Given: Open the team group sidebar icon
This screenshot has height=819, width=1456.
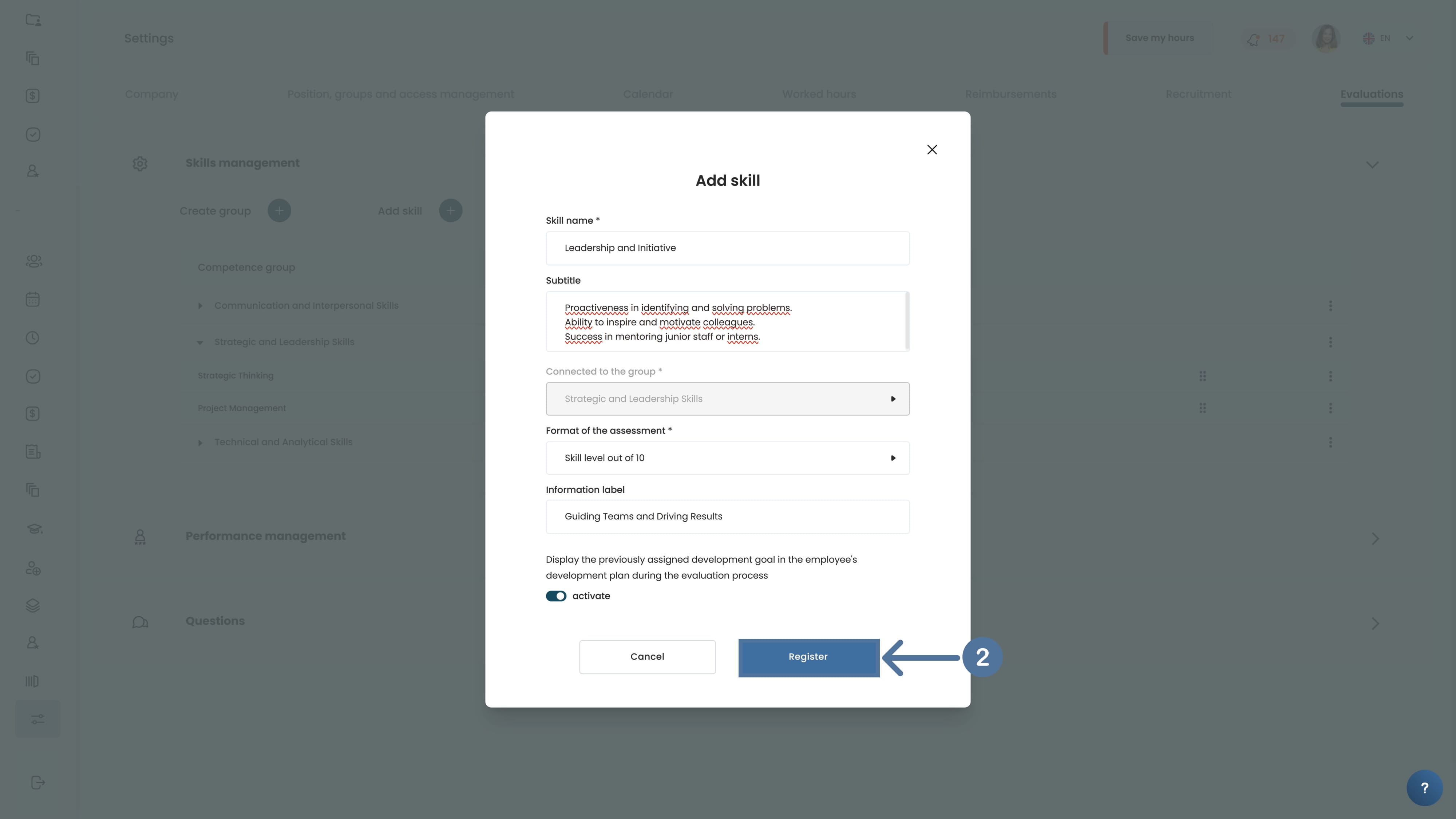Looking at the screenshot, I should pos(33,261).
